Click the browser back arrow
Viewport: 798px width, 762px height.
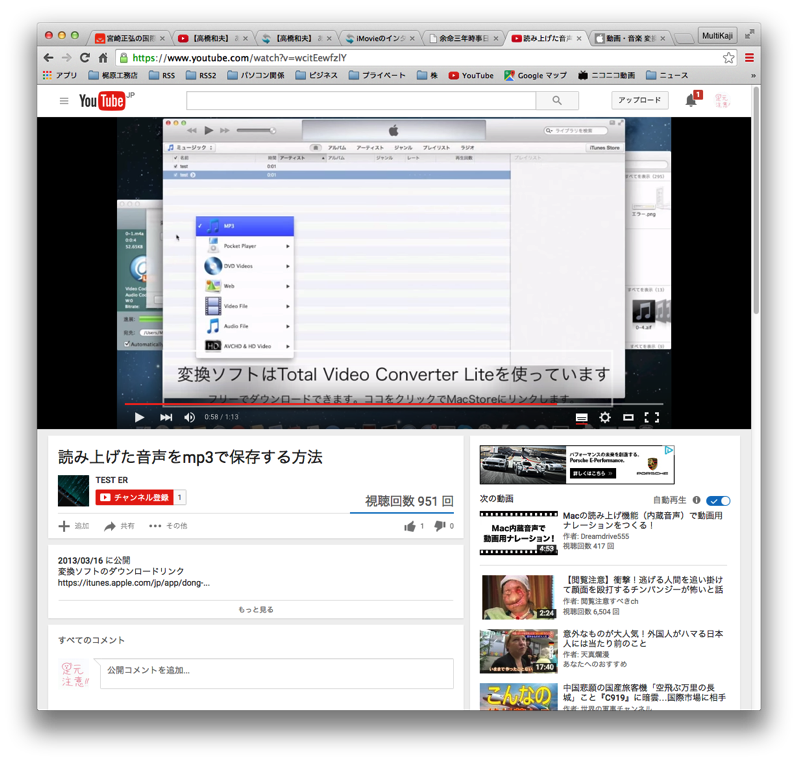pos(48,58)
